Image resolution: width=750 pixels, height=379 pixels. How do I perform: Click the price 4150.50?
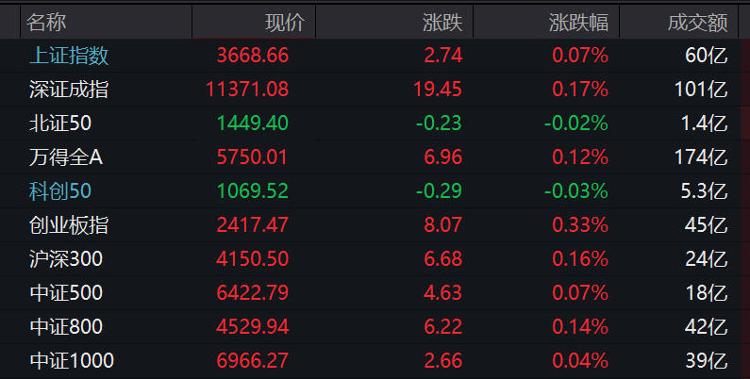click(x=253, y=259)
